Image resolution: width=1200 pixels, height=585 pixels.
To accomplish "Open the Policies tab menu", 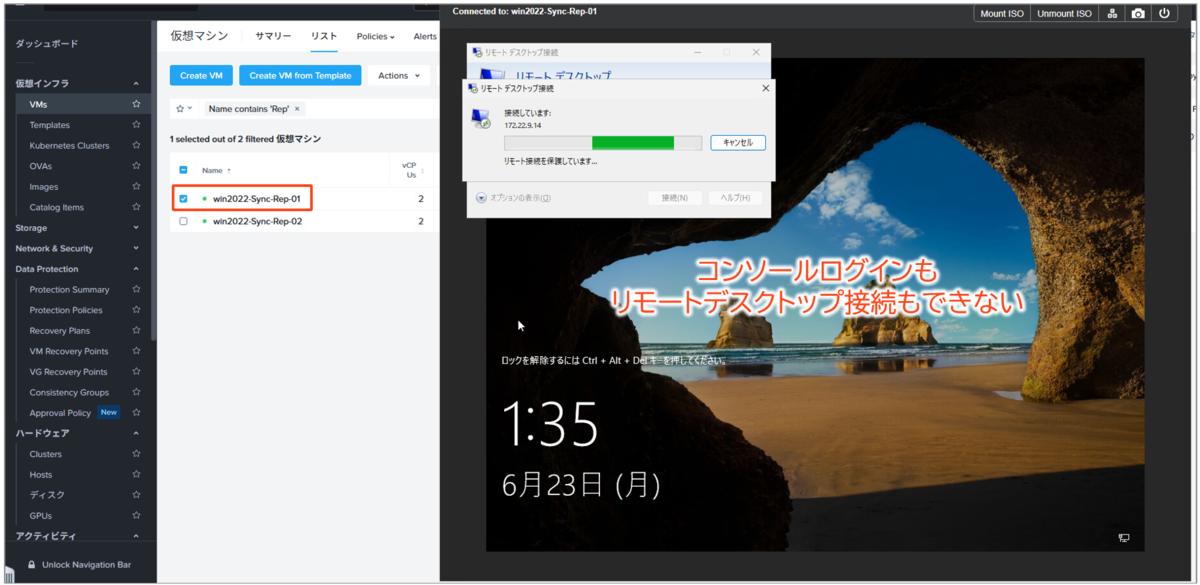I will [375, 36].
